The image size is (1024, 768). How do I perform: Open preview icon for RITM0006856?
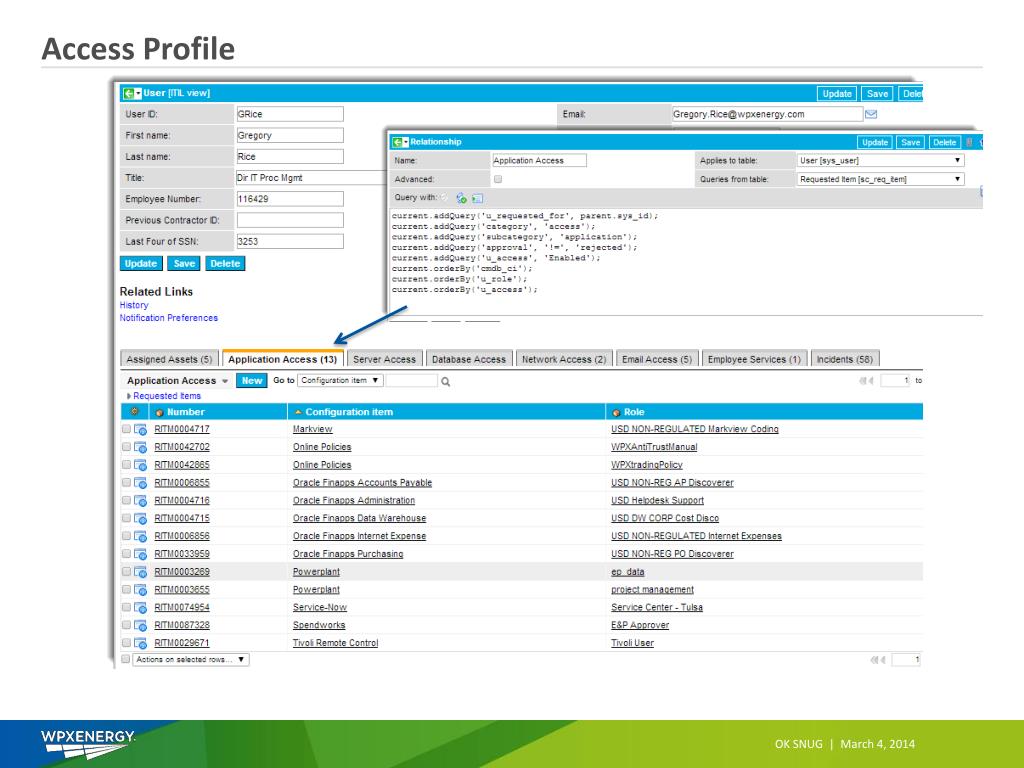140,536
